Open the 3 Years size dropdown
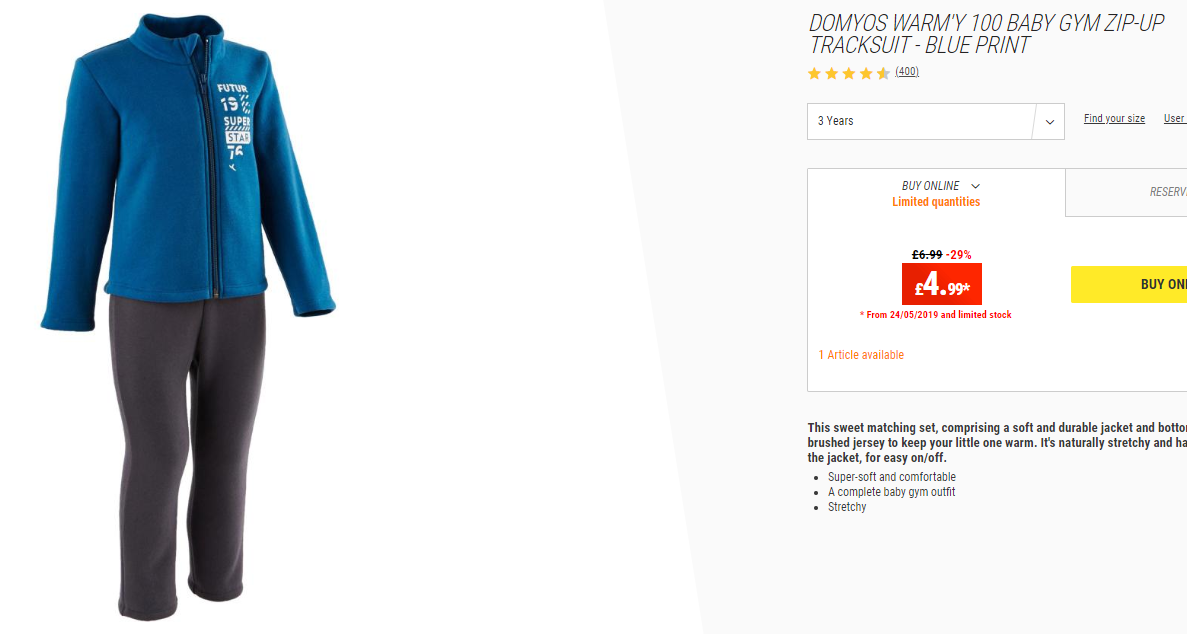1187x634 pixels. pyautogui.click(x=936, y=121)
